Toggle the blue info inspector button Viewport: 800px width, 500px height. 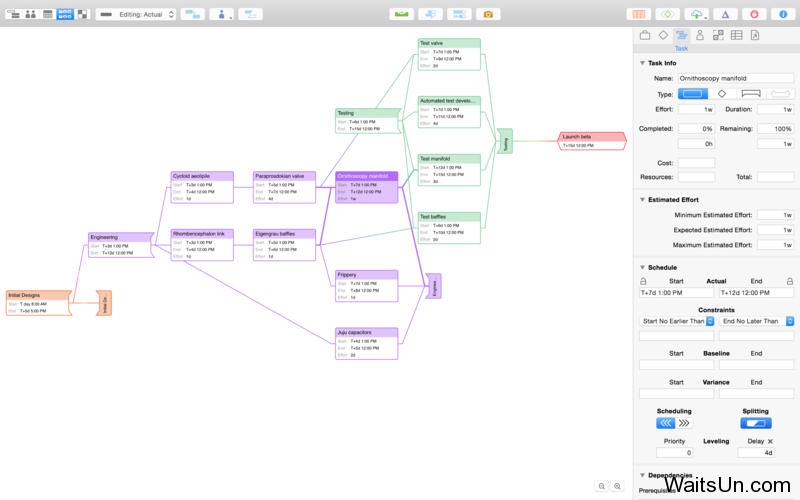(783, 14)
